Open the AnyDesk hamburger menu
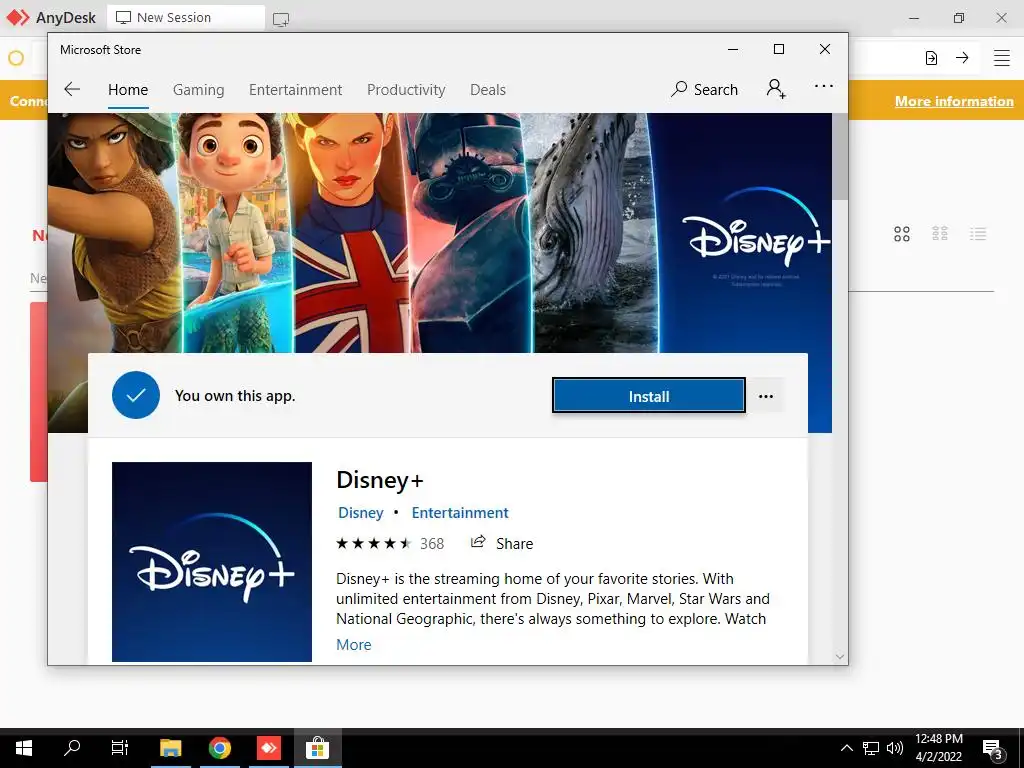The height and width of the screenshot is (768, 1024). [1002, 58]
